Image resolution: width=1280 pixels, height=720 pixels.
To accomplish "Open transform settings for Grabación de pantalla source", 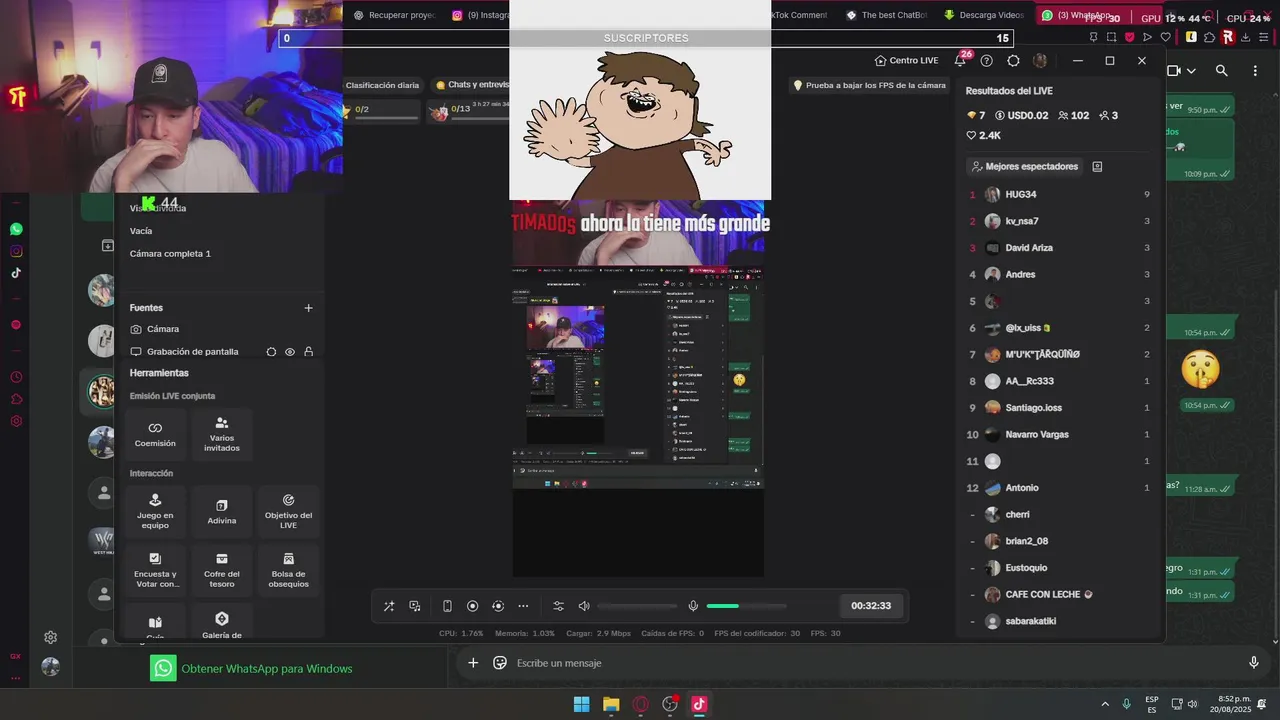I will [271, 352].
